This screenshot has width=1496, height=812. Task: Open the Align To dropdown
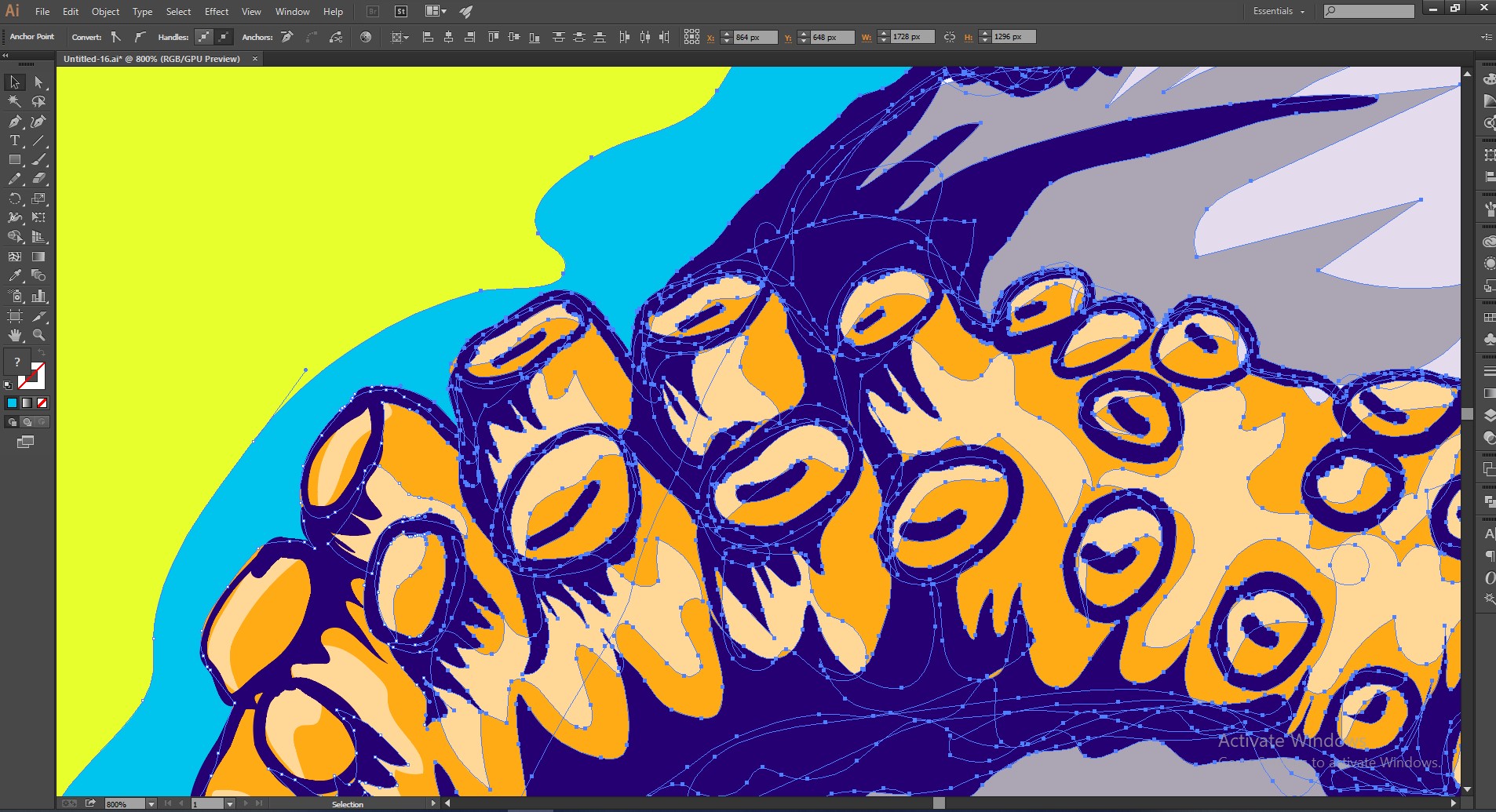(x=400, y=37)
